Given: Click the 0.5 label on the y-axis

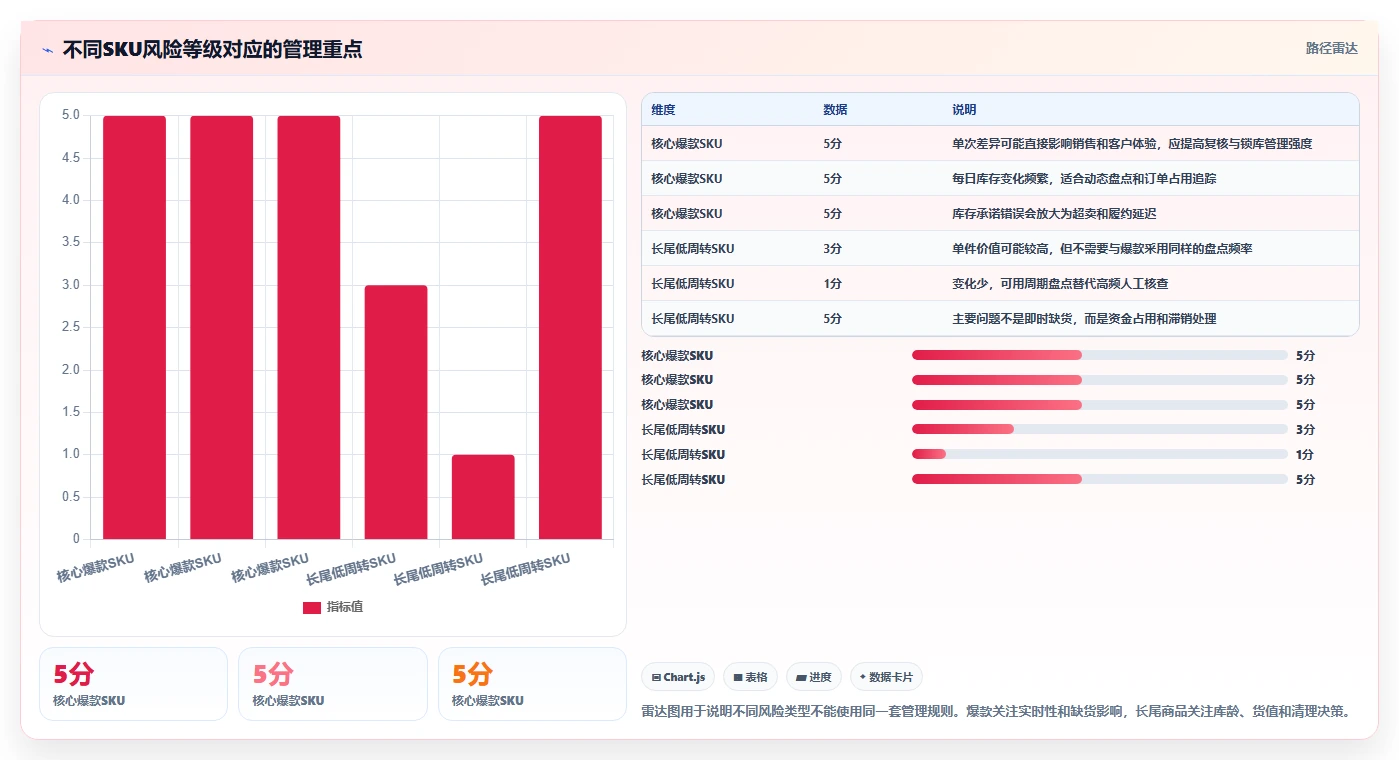Looking at the screenshot, I should (x=71, y=497).
